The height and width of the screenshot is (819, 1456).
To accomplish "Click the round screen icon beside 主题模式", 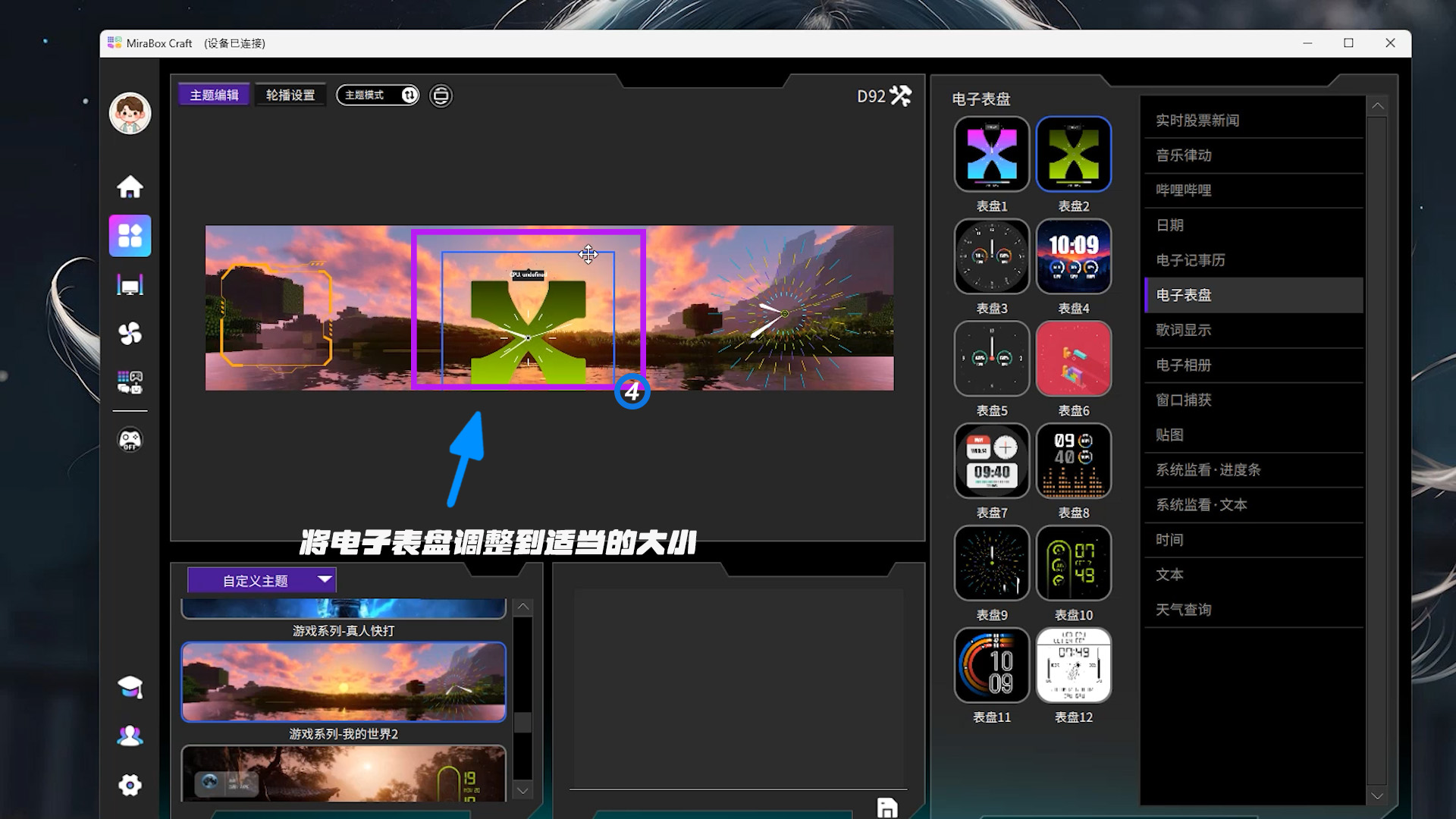I will click(441, 96).
